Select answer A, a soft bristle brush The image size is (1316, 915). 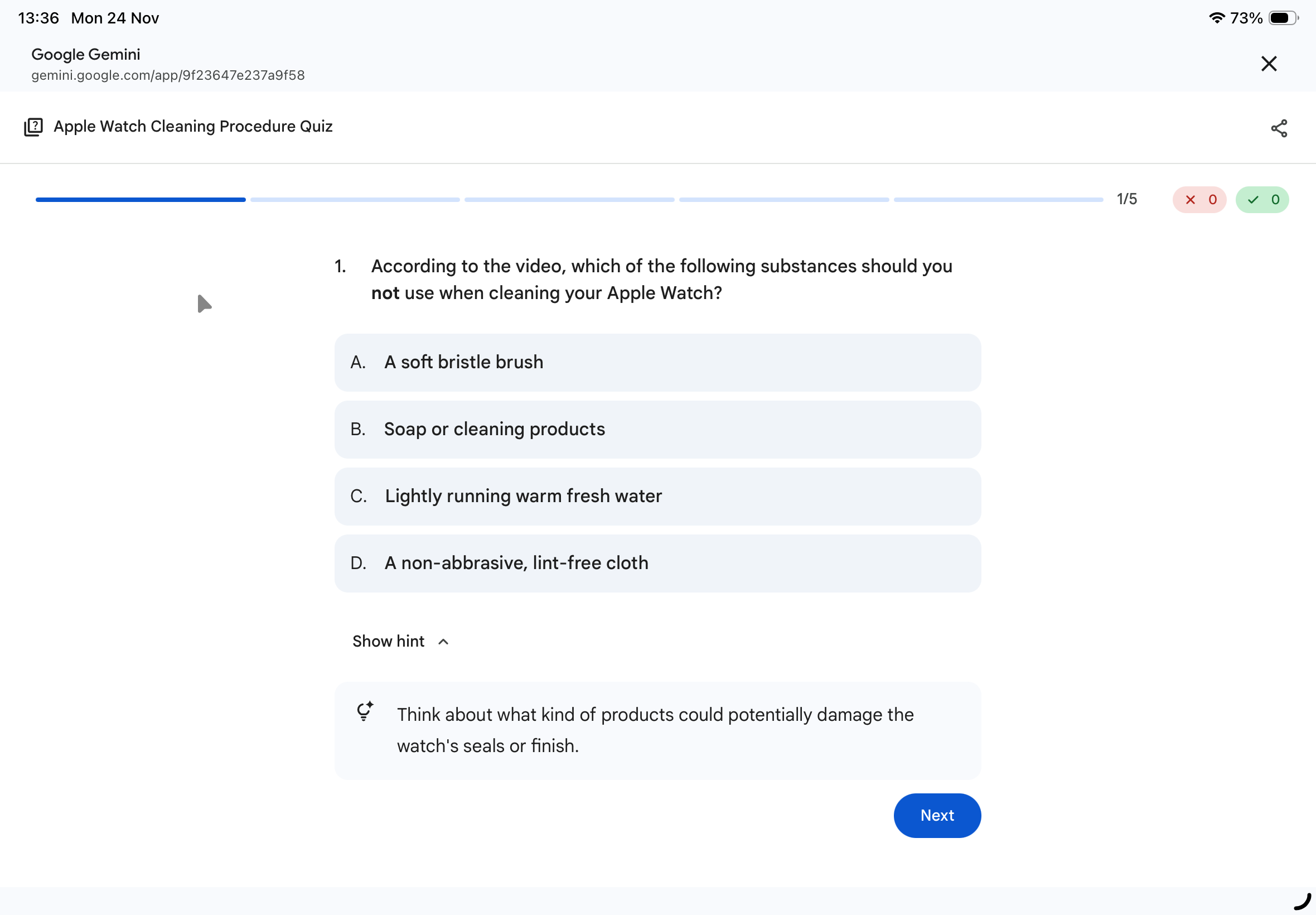657,362
